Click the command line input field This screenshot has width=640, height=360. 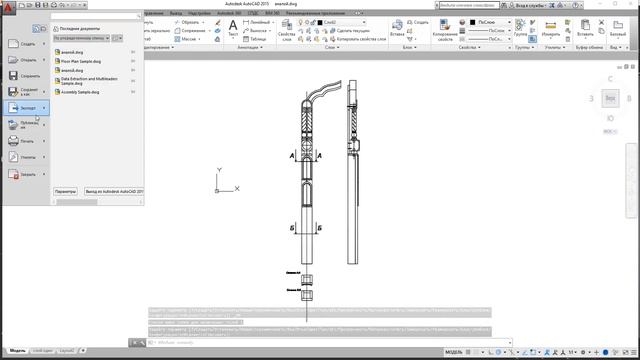[329, 342]
